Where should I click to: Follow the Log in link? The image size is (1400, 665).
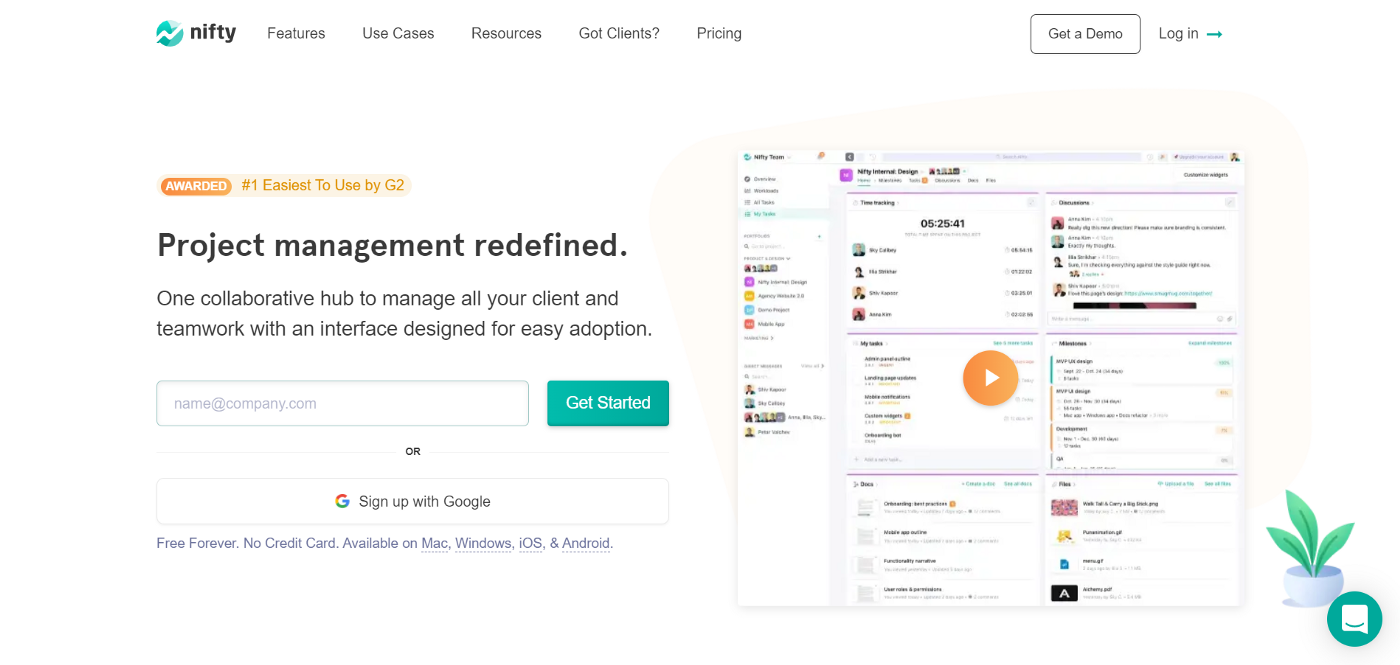(x=1190, y=34)
